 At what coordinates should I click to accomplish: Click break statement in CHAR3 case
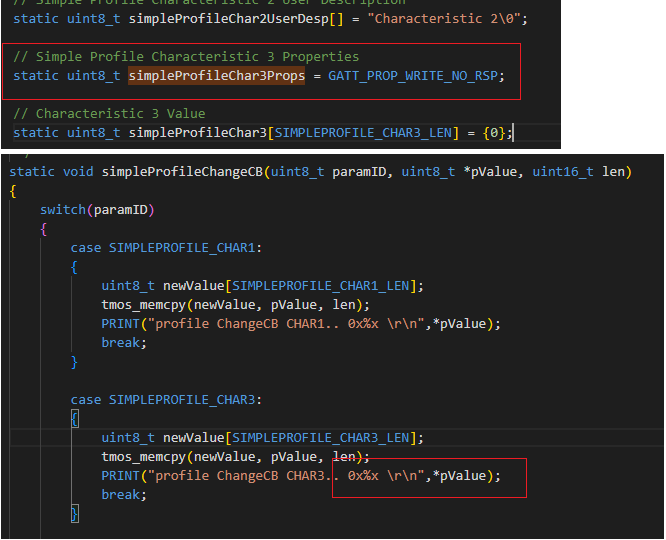coord(124,495)
